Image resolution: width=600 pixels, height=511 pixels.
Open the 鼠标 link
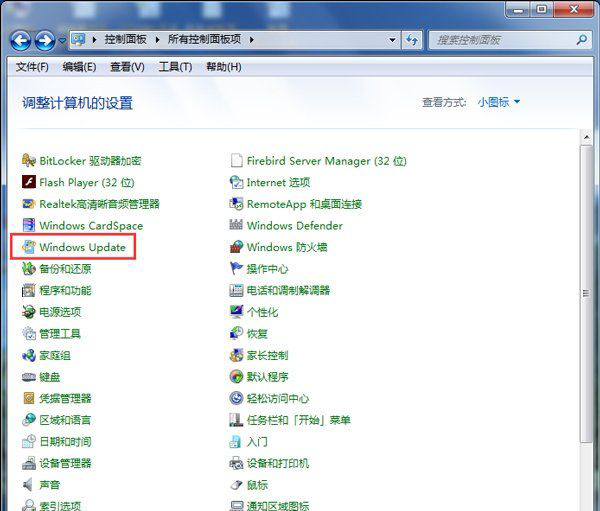click(x=257, y=485)
